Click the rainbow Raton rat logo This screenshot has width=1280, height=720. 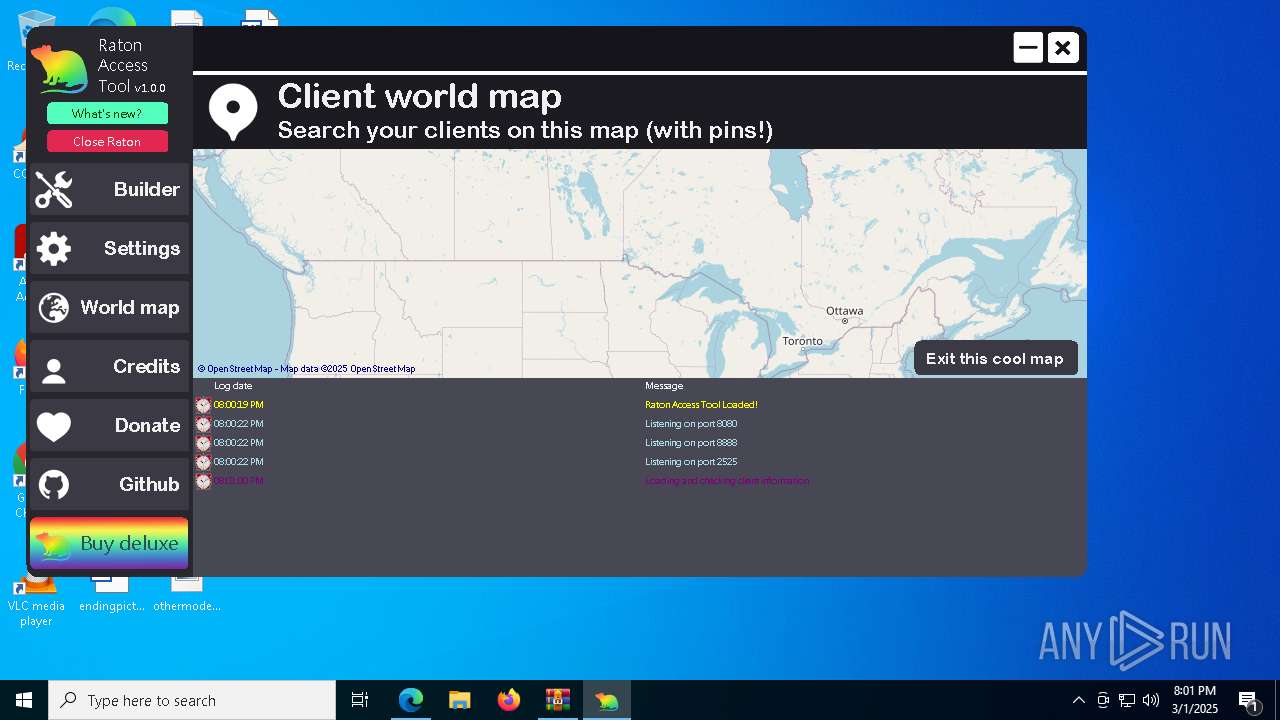(x=60, y=70)
